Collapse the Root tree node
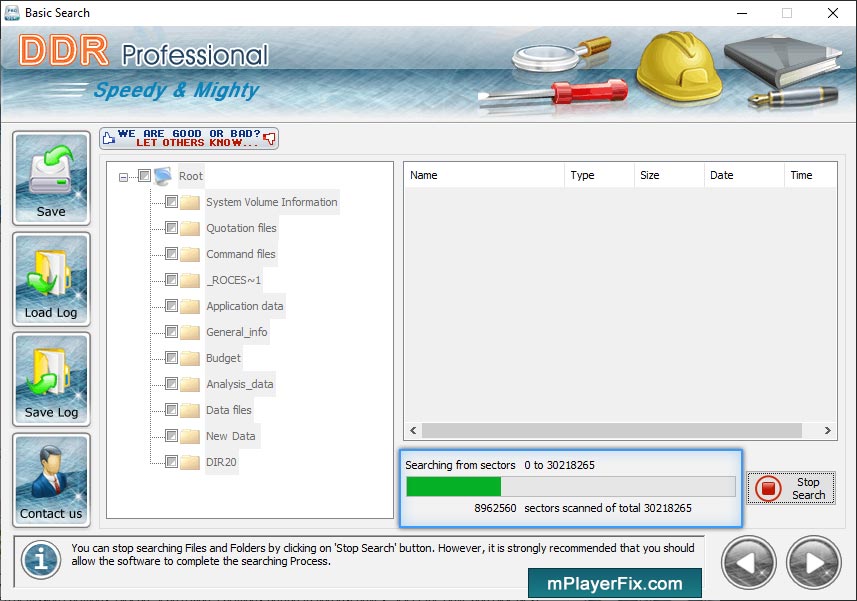This screenshot has width=857, height=601. 124,177
